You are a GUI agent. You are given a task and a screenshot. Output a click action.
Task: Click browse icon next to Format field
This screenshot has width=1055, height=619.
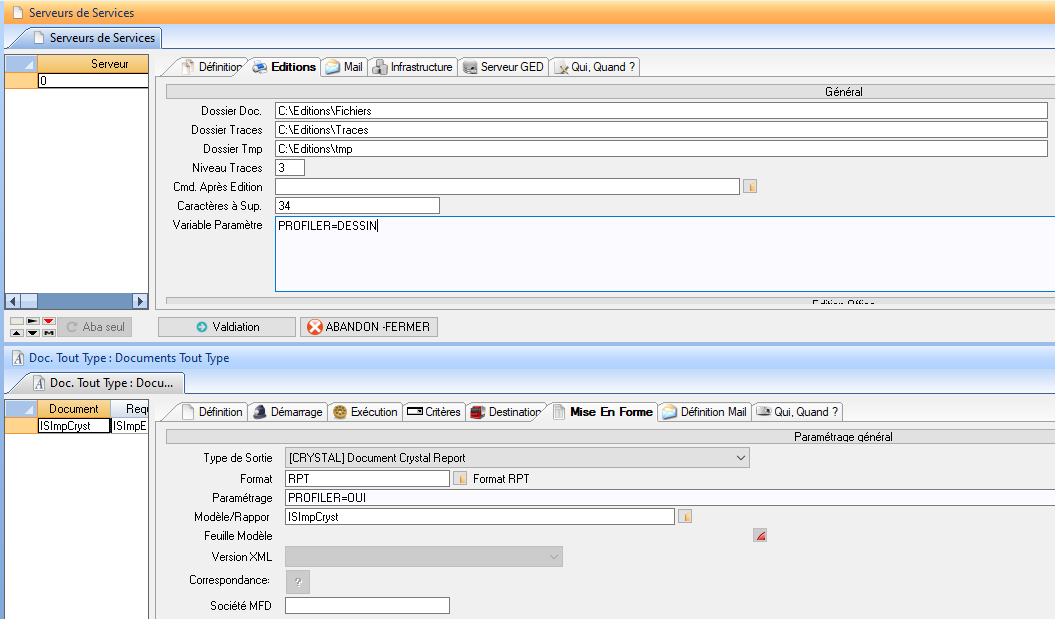[x=460, y=479]
